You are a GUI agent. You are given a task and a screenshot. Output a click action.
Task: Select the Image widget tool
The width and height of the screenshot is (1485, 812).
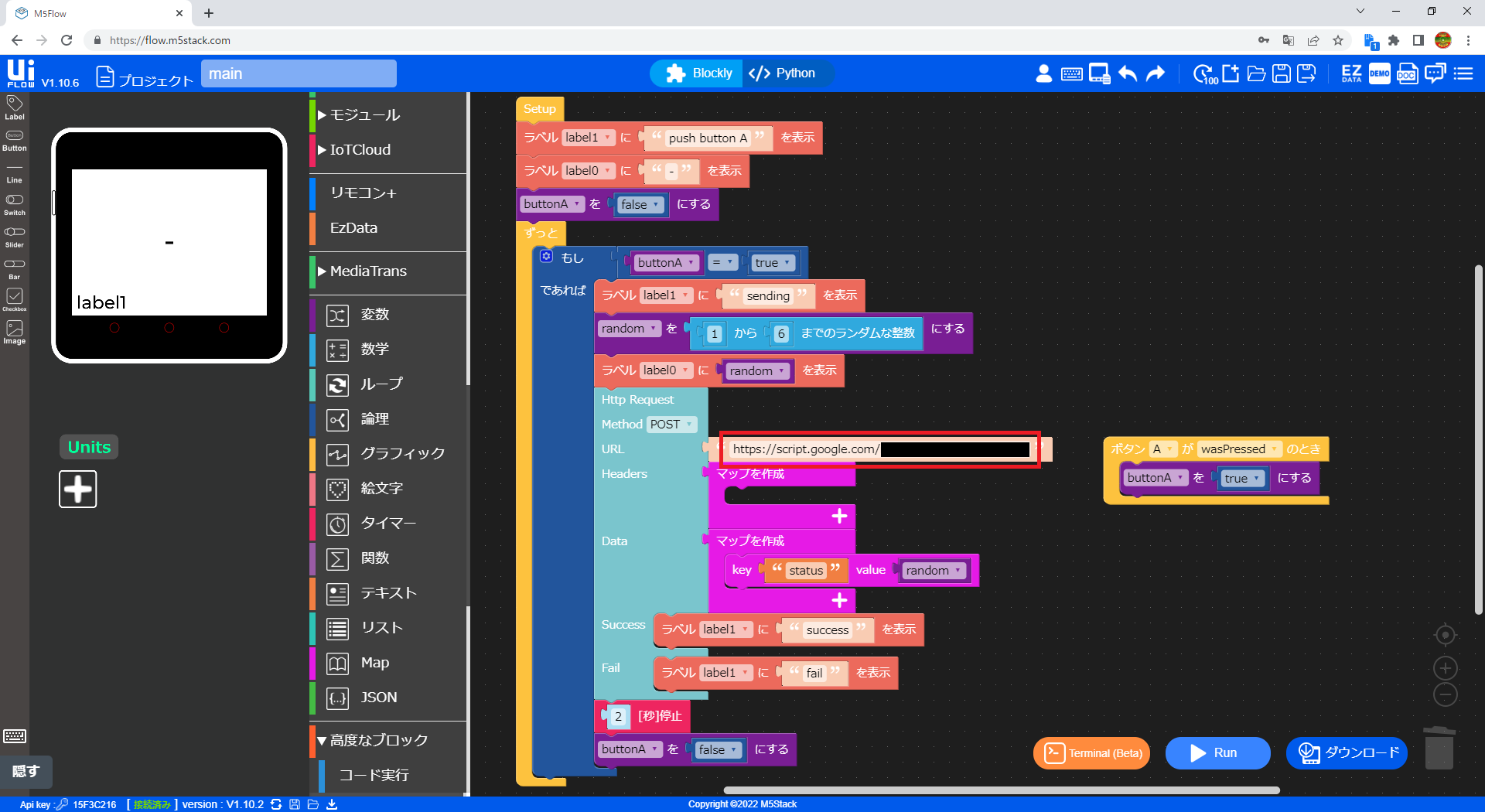click(x=15, y=332)
